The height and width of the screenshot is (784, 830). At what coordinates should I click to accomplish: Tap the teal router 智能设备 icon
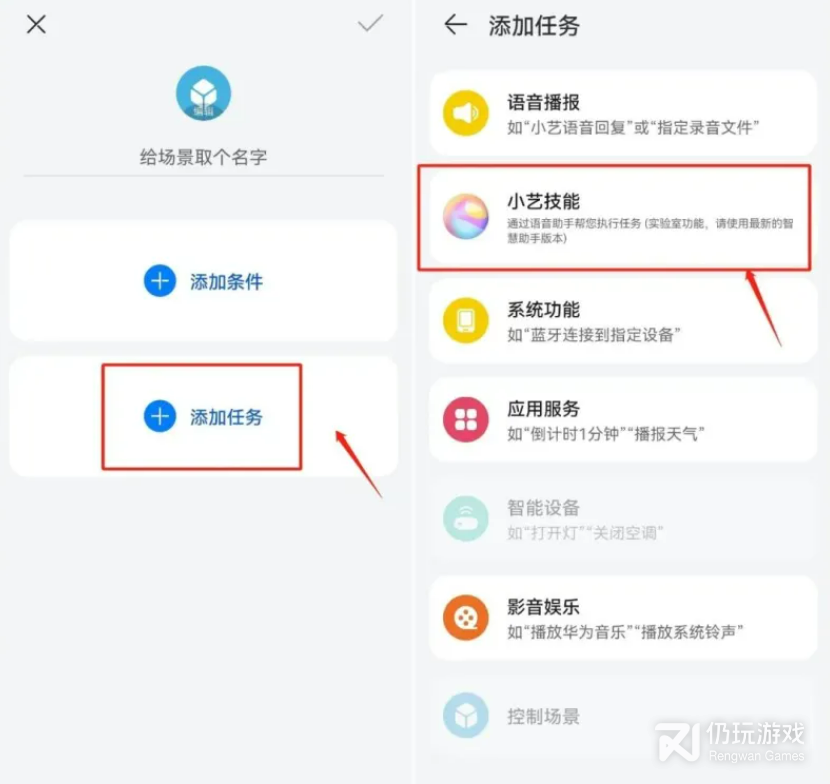466,518
